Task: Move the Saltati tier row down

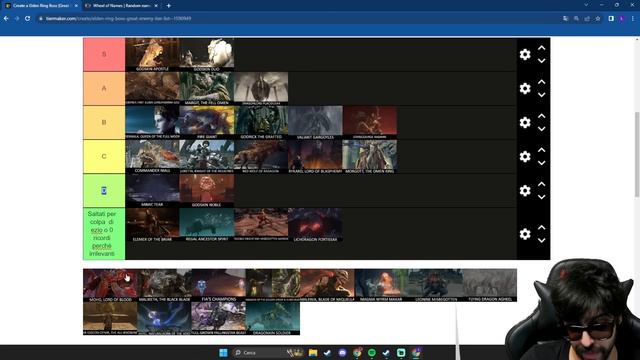Action: pyautogui.click(x=541, y=240)
